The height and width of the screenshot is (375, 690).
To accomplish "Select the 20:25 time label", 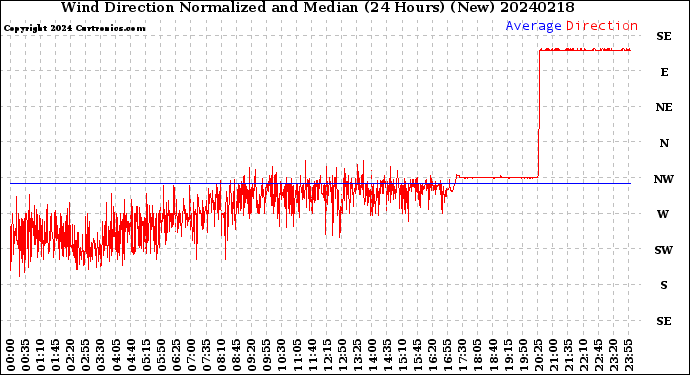I will point(538,355).
